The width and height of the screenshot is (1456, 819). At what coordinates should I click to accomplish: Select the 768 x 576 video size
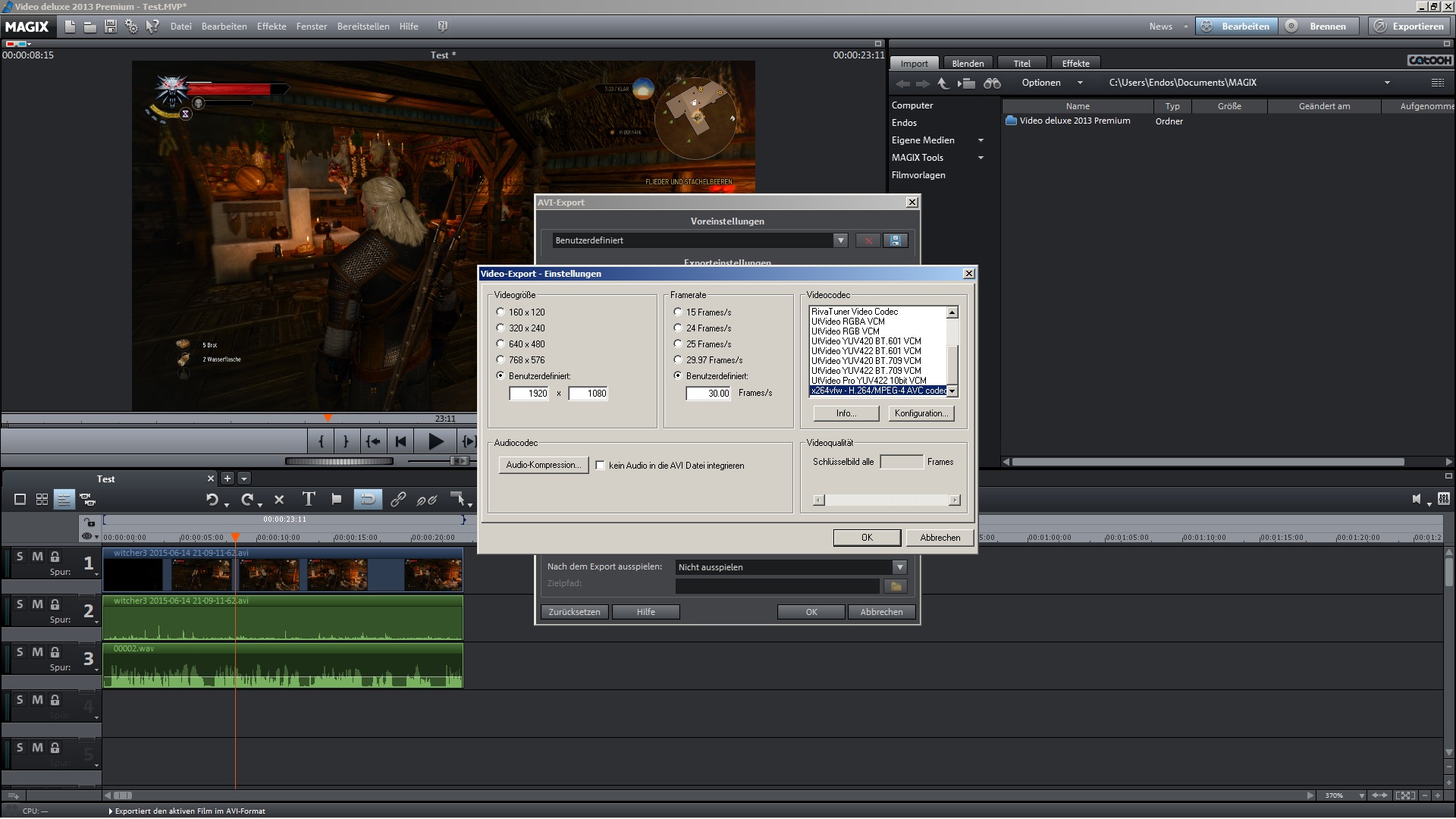click(x=500, y=359)
